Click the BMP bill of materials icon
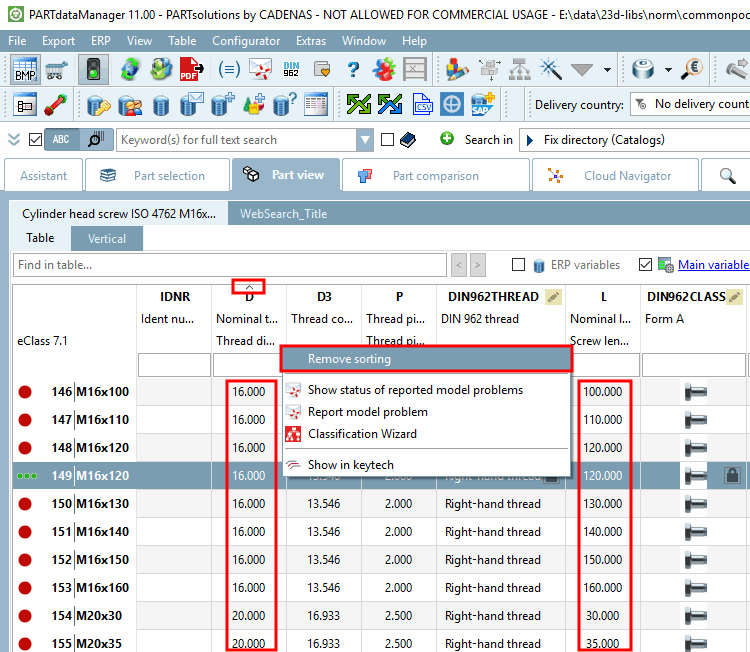This screenshot has width=750, height=652. tap(25, 69)
